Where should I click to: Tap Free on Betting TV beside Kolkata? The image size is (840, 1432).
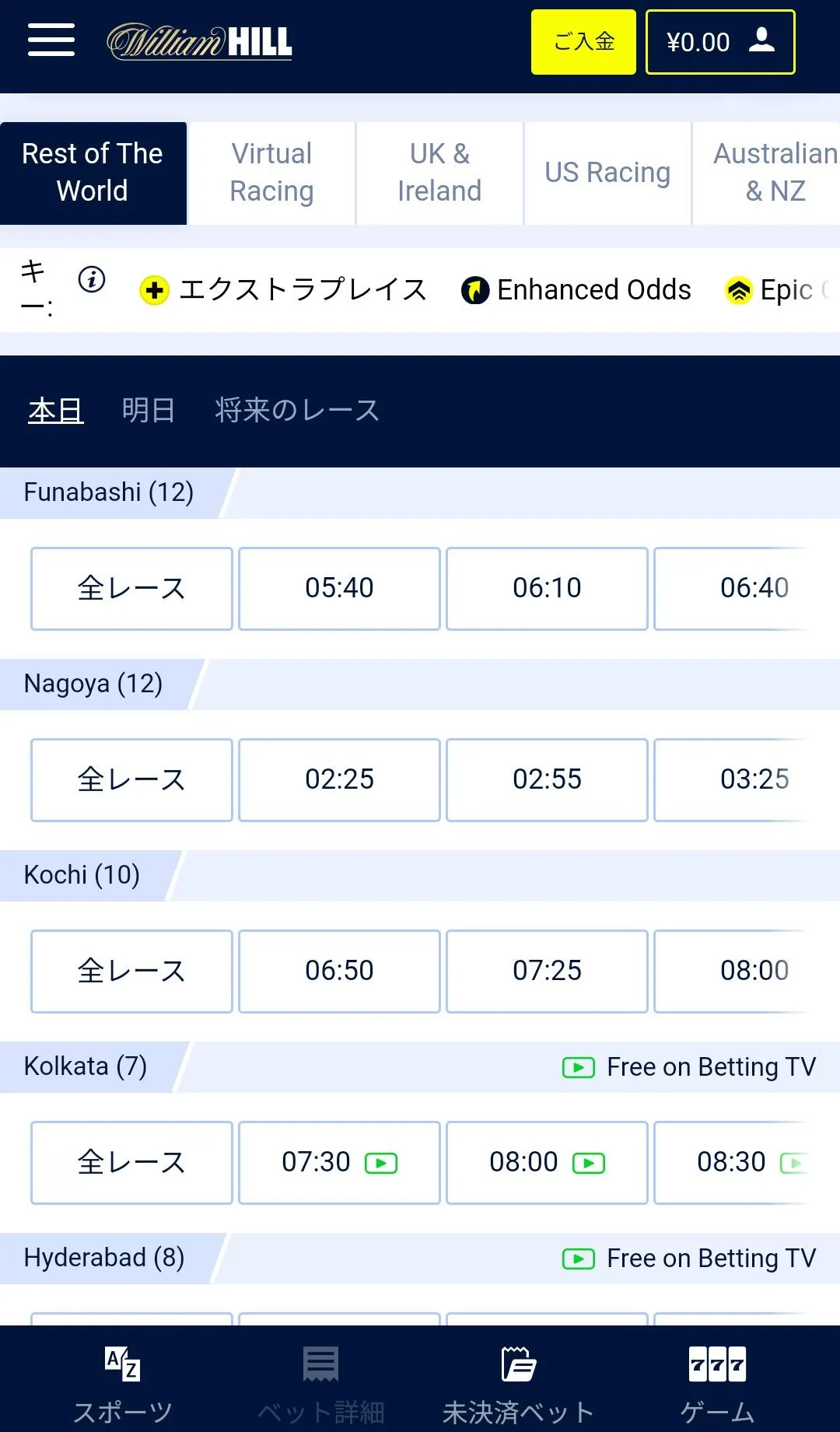pos(689,1067)
